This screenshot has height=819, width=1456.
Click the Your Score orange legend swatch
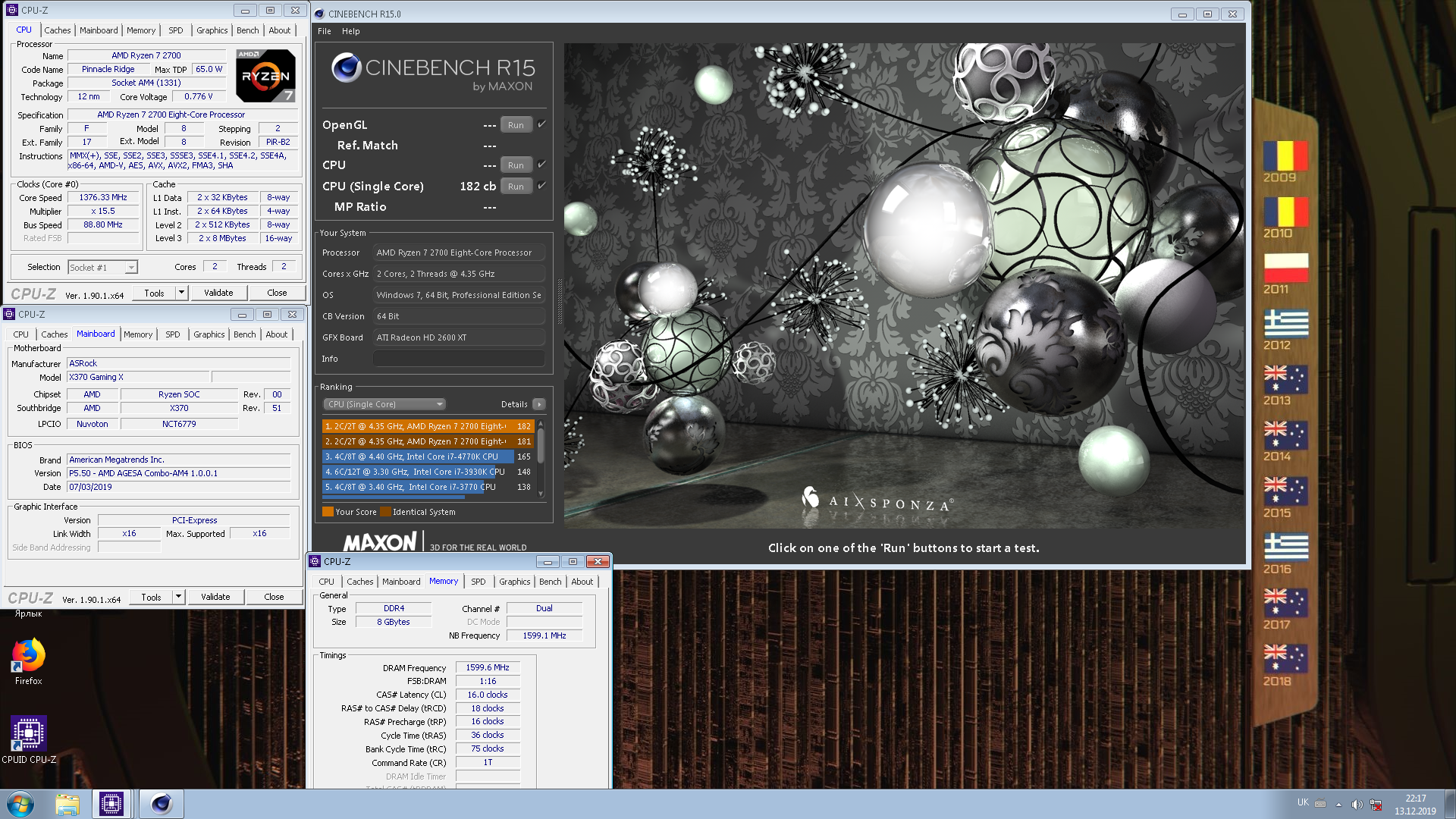328,512
